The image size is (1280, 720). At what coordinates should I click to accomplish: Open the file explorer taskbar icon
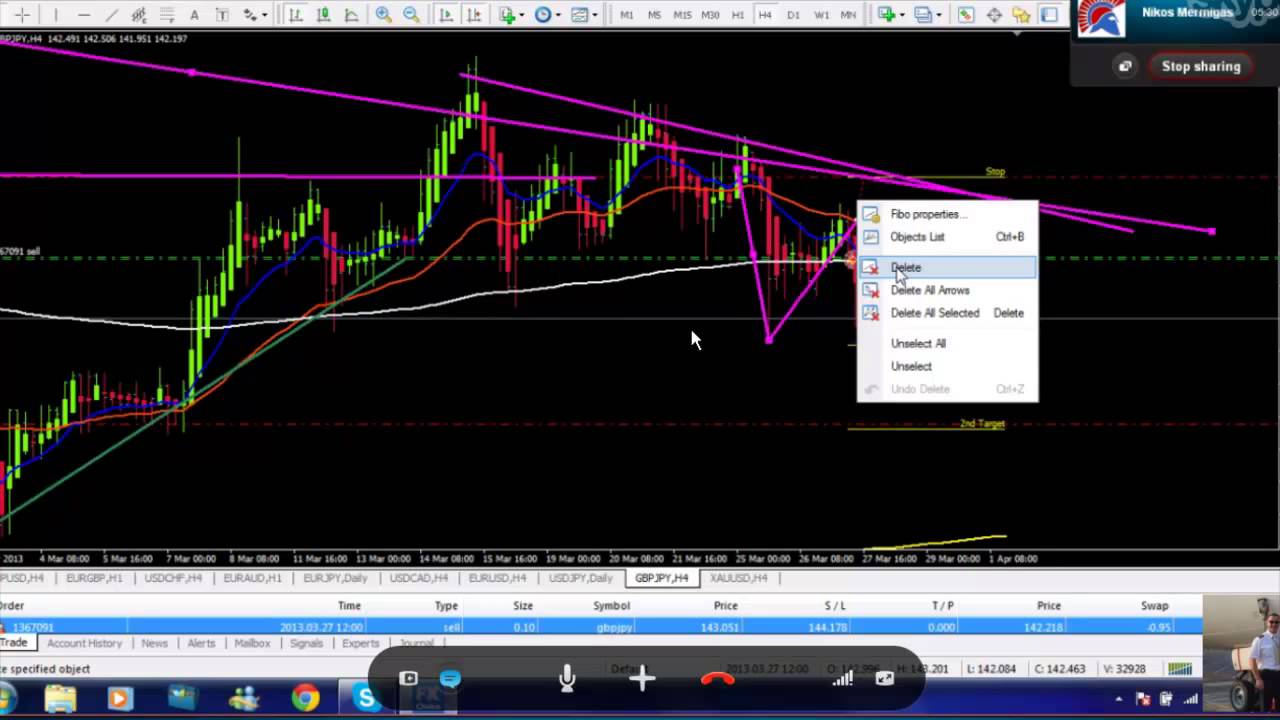coord(60,698)
